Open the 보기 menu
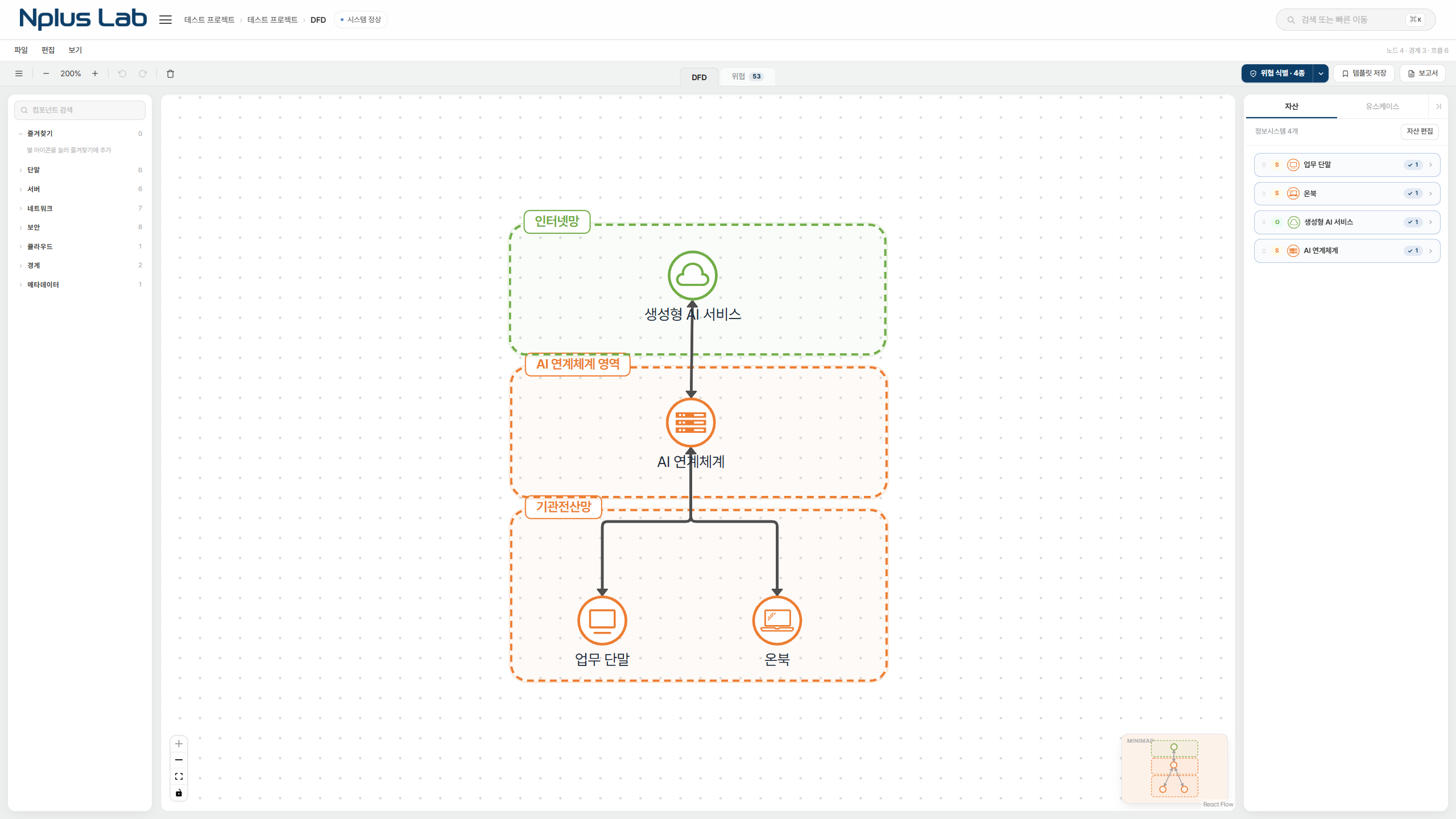This screenshot has height=819, width=1456. (75, 50)
